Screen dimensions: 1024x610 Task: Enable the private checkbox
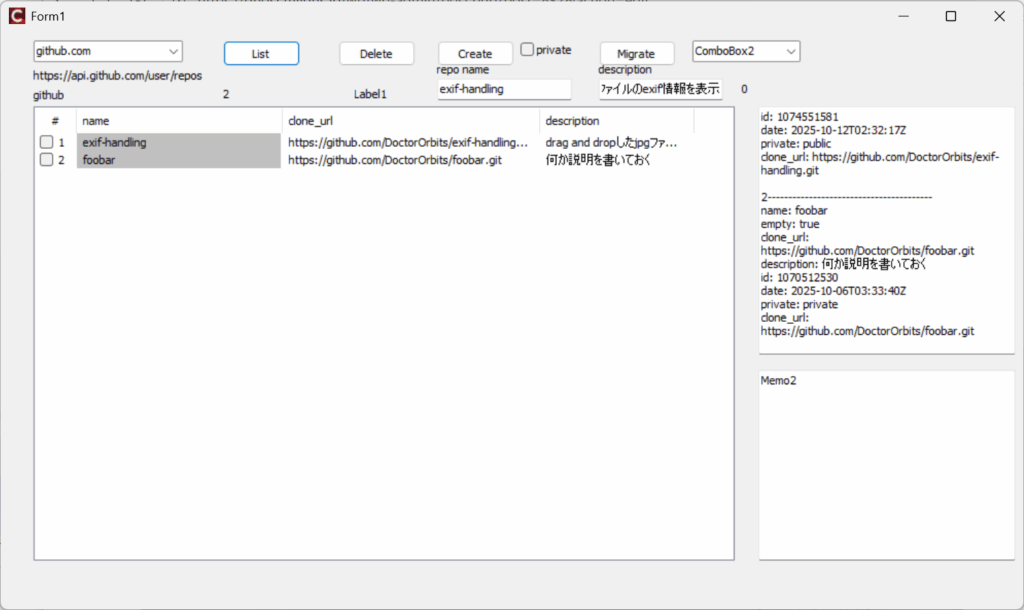528,49
